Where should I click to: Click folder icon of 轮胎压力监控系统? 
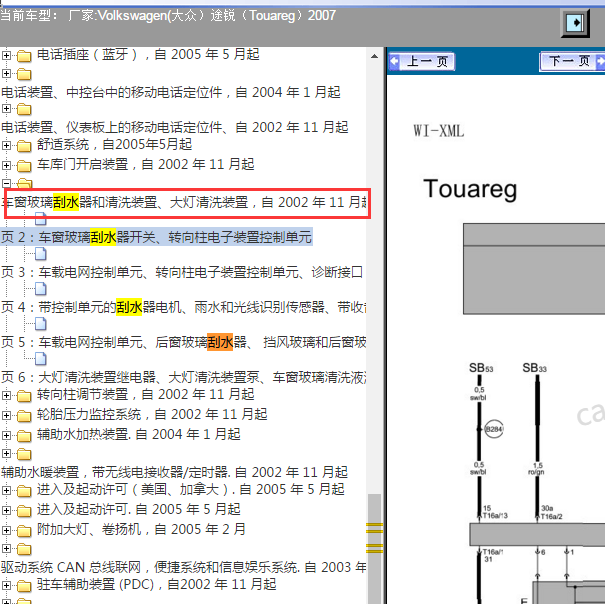tap(24, 416)
